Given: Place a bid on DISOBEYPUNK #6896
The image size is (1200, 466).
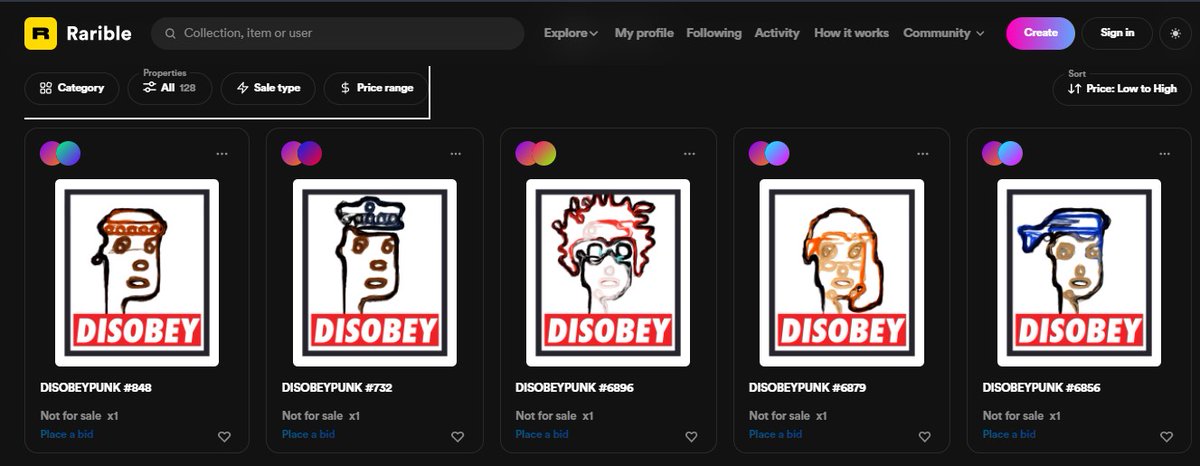Looking at the screenshot, I should [x=542, y=434].
